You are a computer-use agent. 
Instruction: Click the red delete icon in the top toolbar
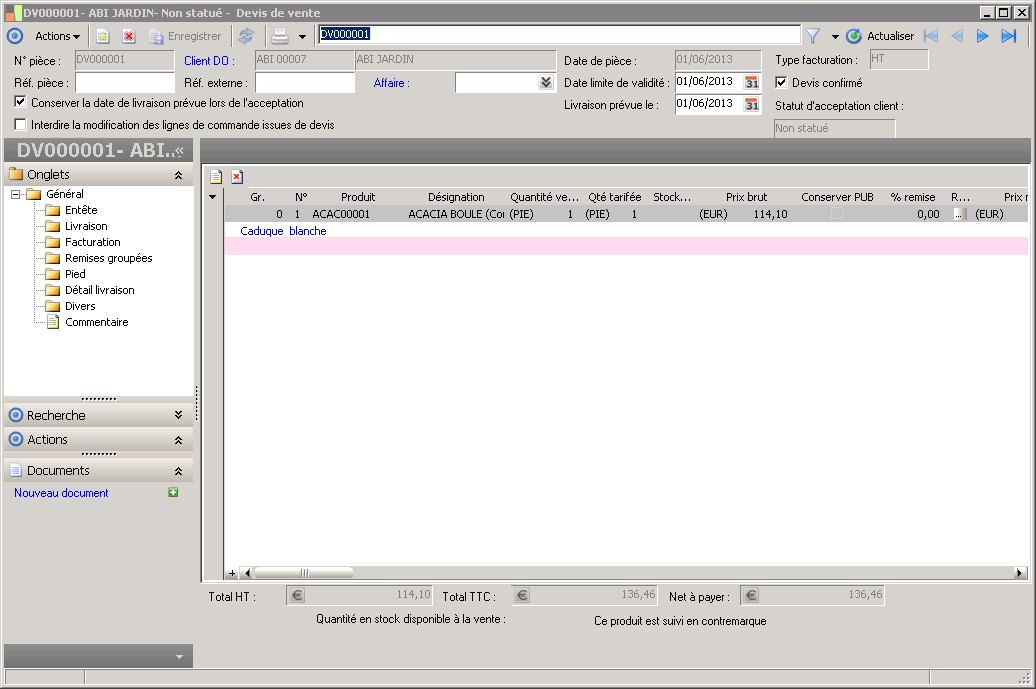128,36
